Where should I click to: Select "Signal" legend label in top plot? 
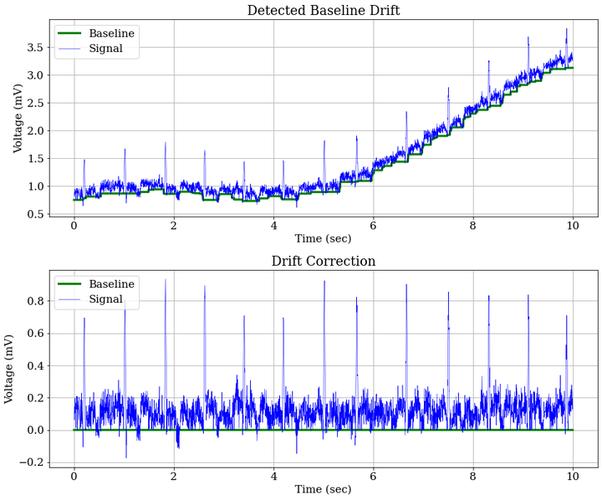pos(106,48)
